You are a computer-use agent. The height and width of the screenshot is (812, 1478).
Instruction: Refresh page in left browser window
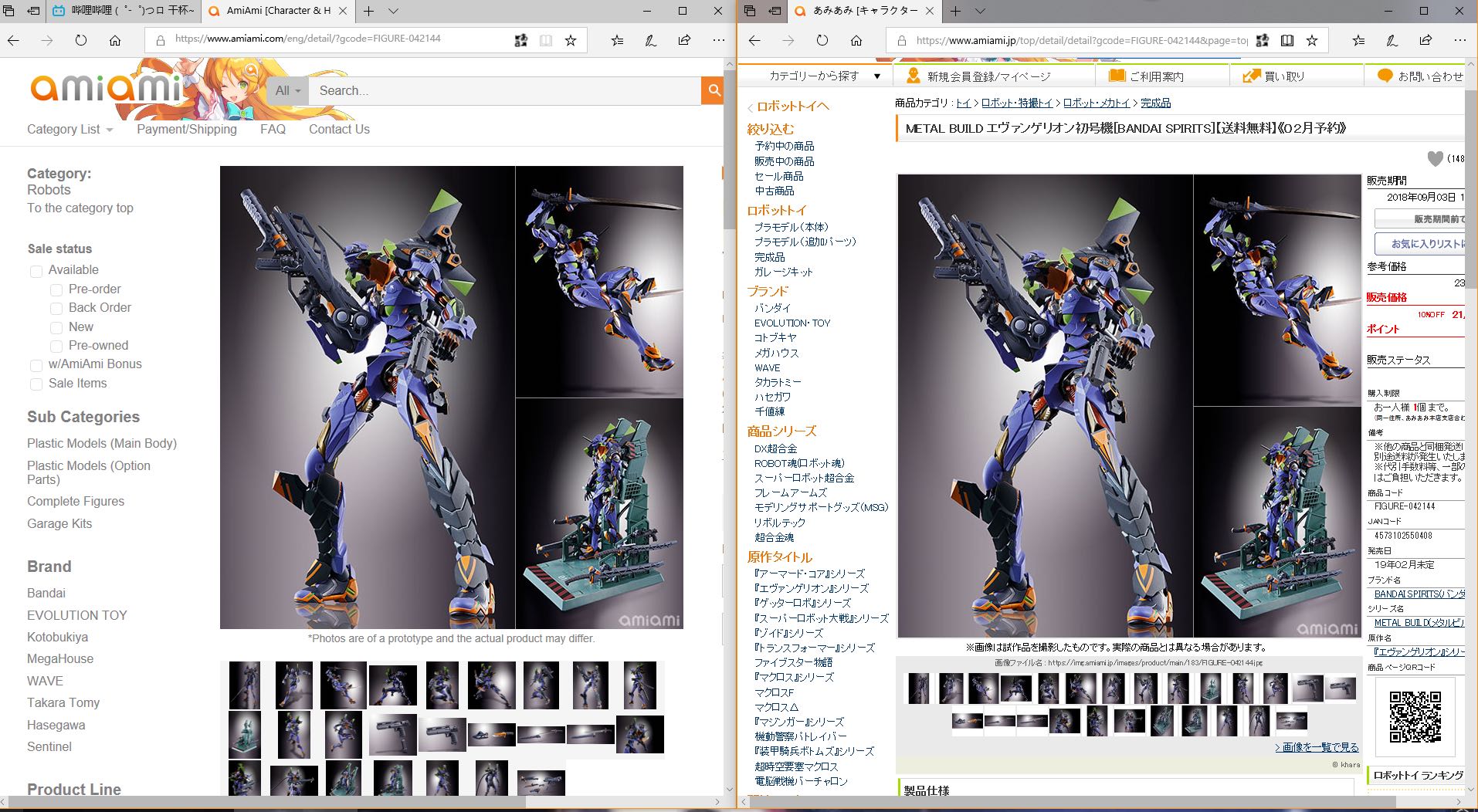pos(81,40)
